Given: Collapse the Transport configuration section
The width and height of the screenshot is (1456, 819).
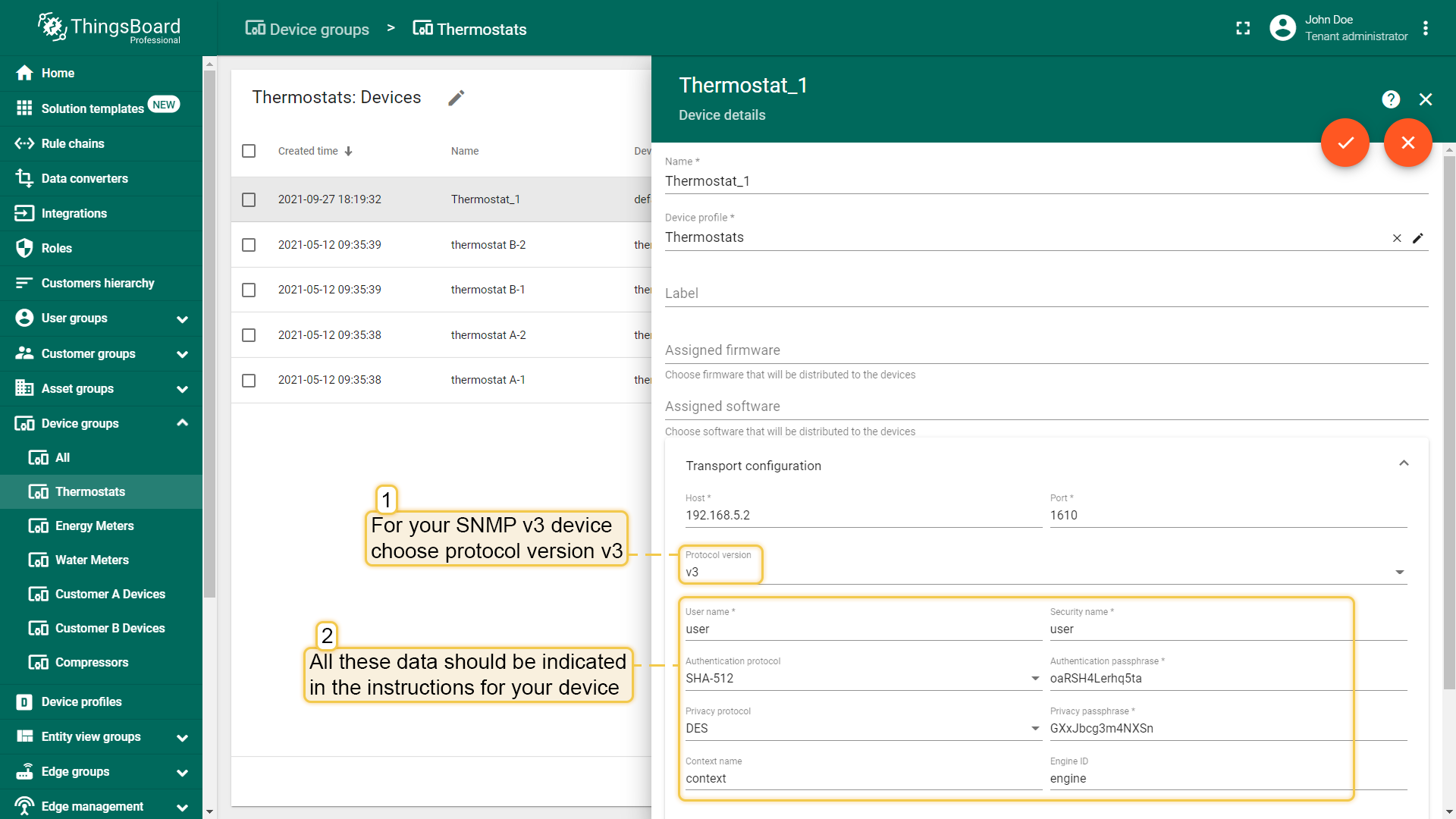Looking at the screenshot, I should coord(1404,463).
